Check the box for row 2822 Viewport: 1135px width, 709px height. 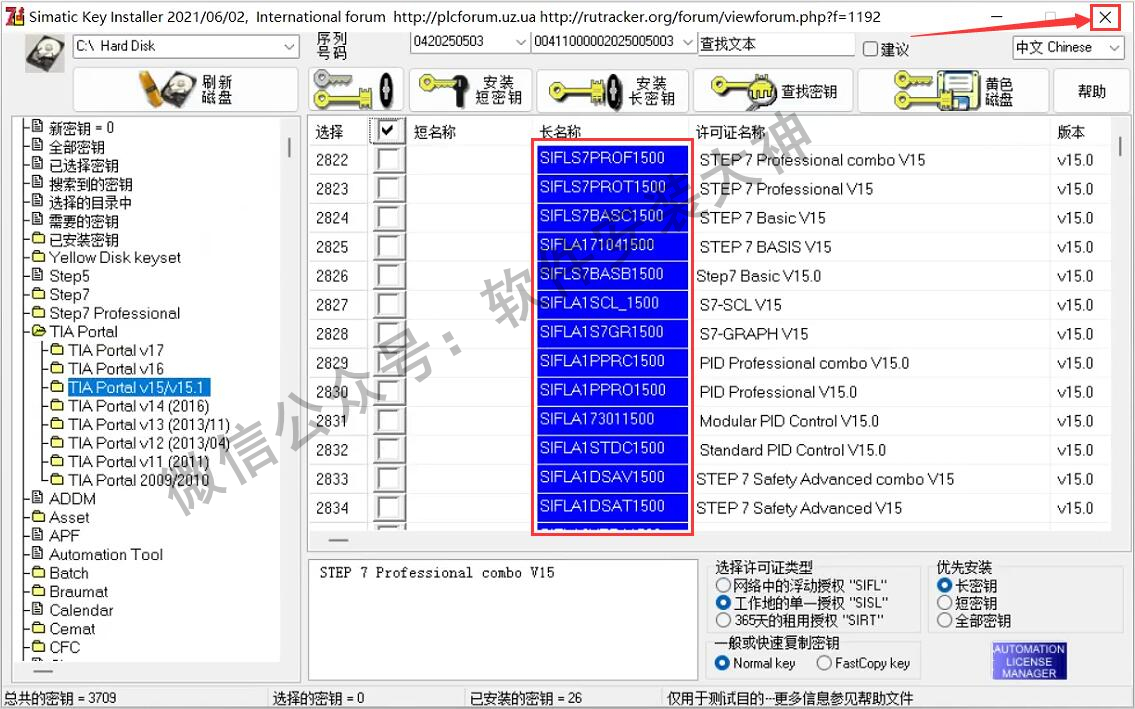point(388,159)
